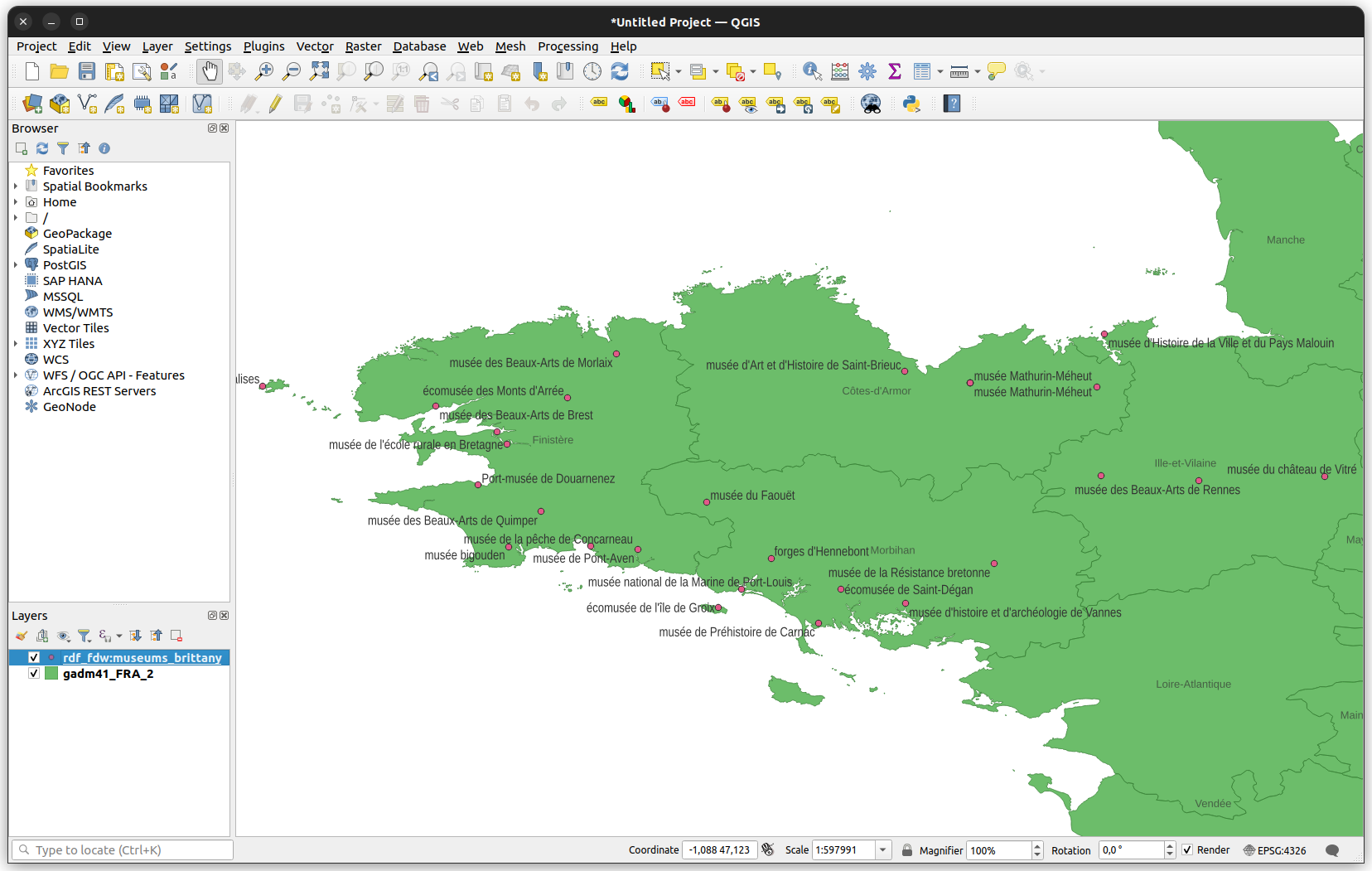Image resolution: width=1372 pixels, height=871 pixels.
Task: Open the Vector menu
Action: [x=315, y=46]
